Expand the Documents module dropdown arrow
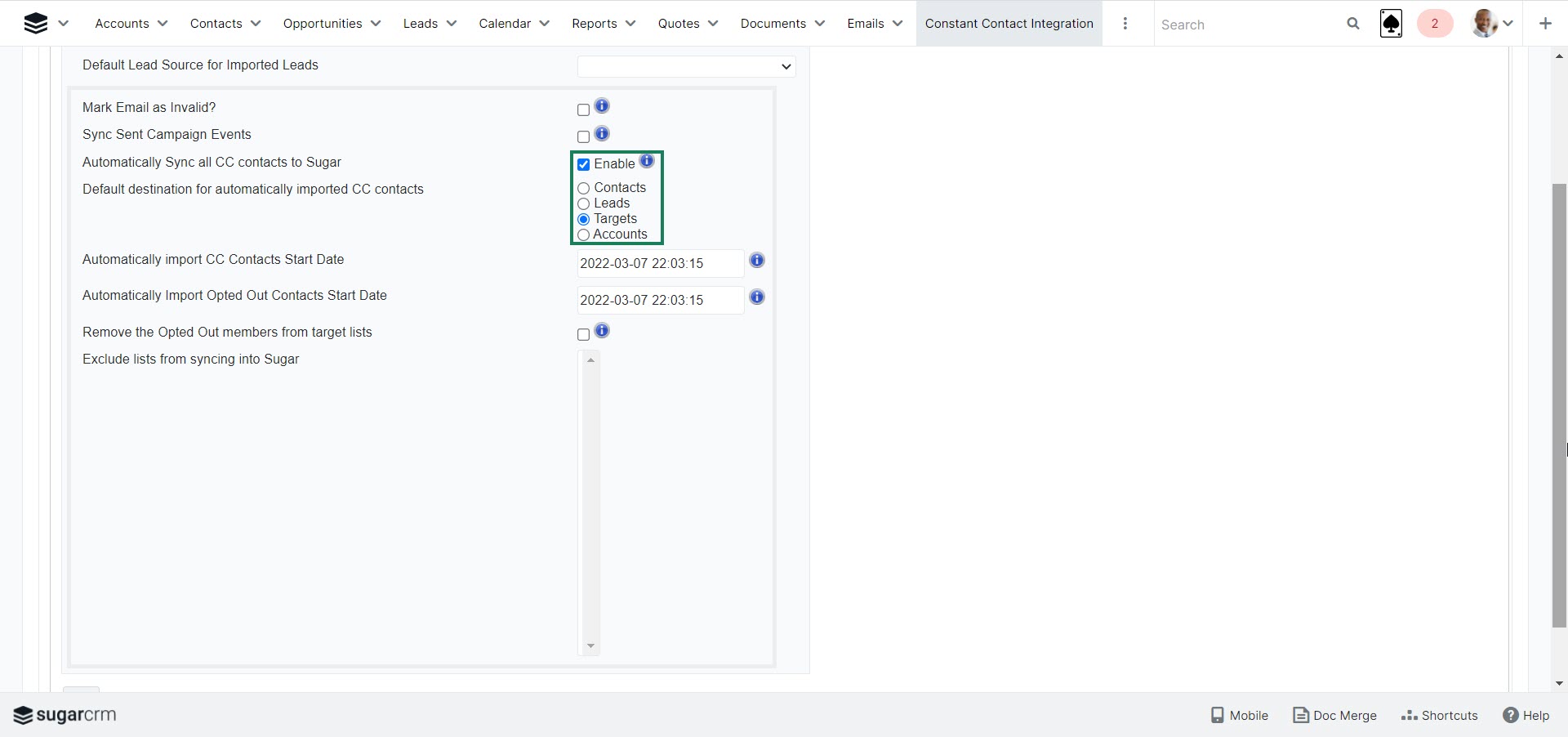The image size is (1568, 737). [x=820, y=24]
